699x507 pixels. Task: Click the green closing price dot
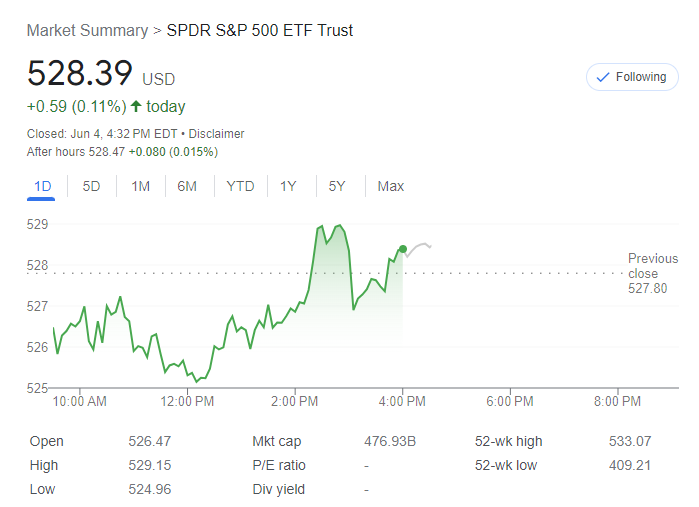tap(402, 249)
